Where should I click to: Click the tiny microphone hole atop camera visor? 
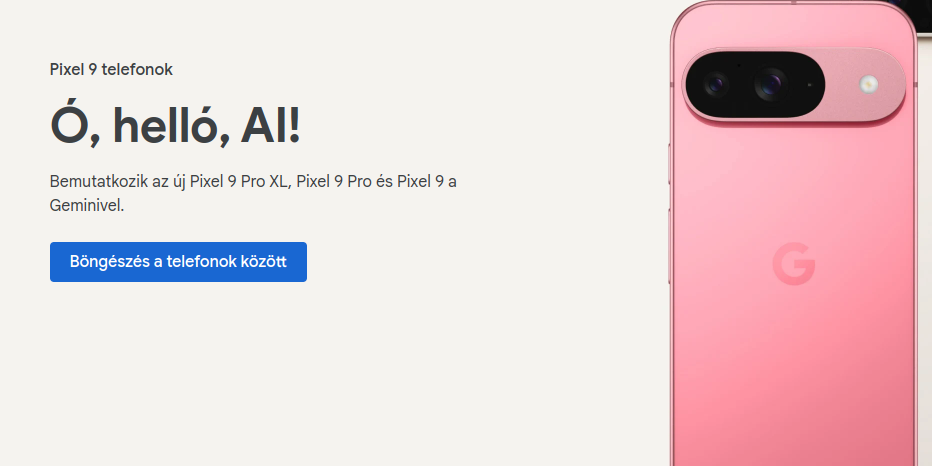coord(739,65)
